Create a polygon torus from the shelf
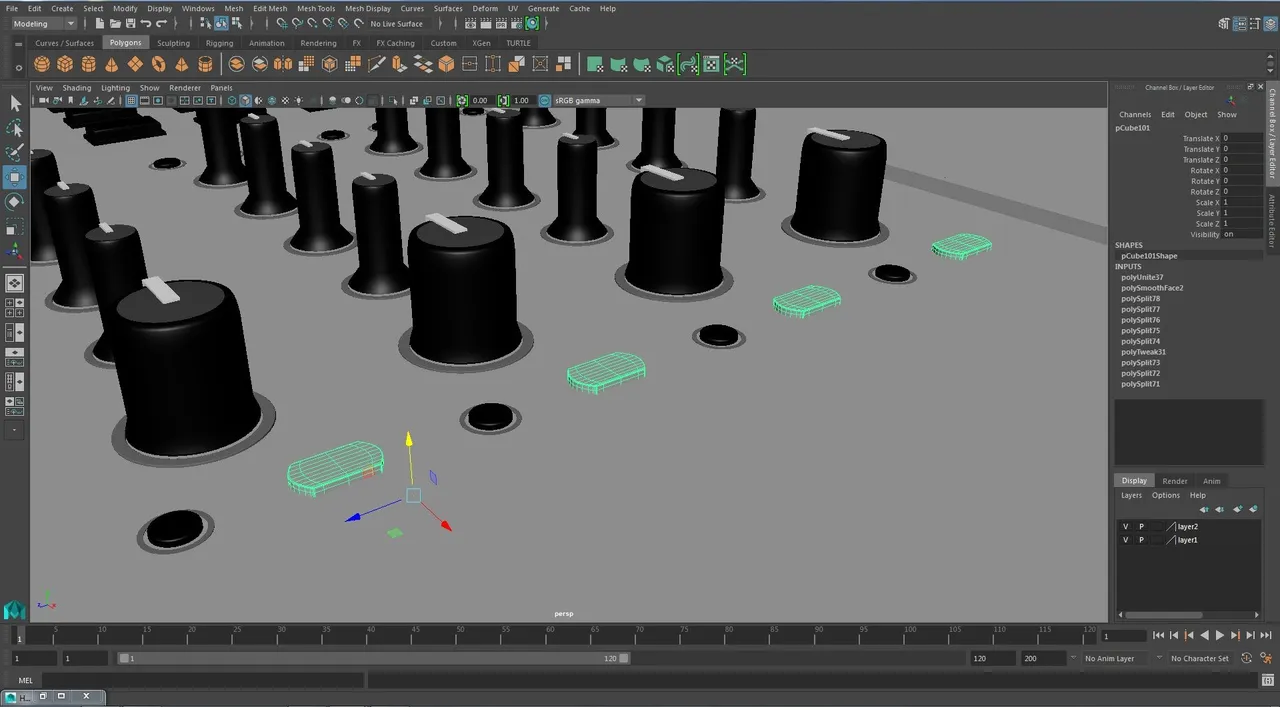Viewport: 1280px width, 707px height. [158, 64]
